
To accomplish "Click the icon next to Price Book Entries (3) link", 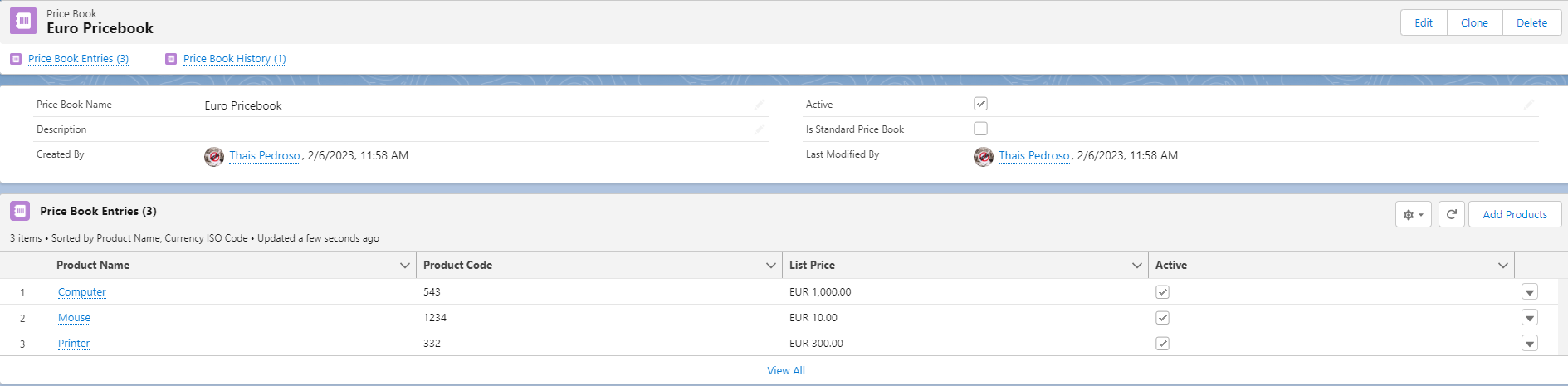I will (x=16, y=59).
